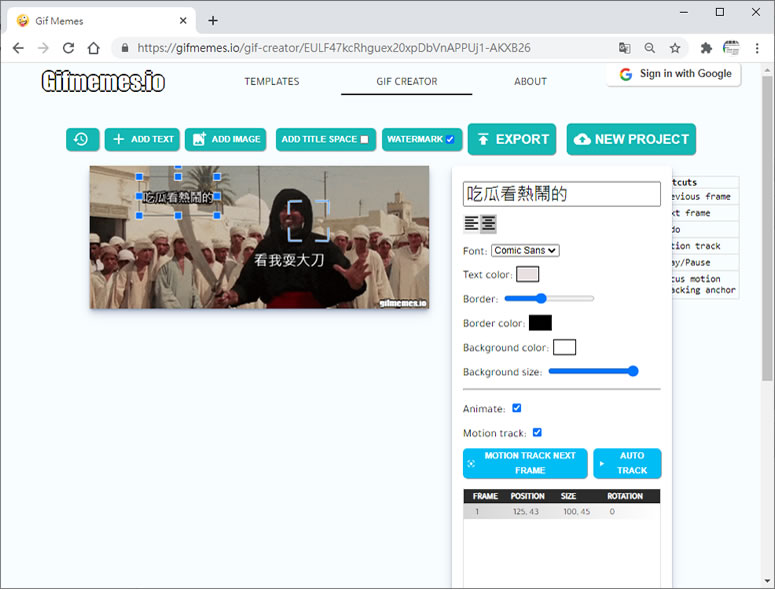The width and height of the screenshot is (775, 590).
Task: Close the Gif Memes browser tab
Action: click(183, 21)
